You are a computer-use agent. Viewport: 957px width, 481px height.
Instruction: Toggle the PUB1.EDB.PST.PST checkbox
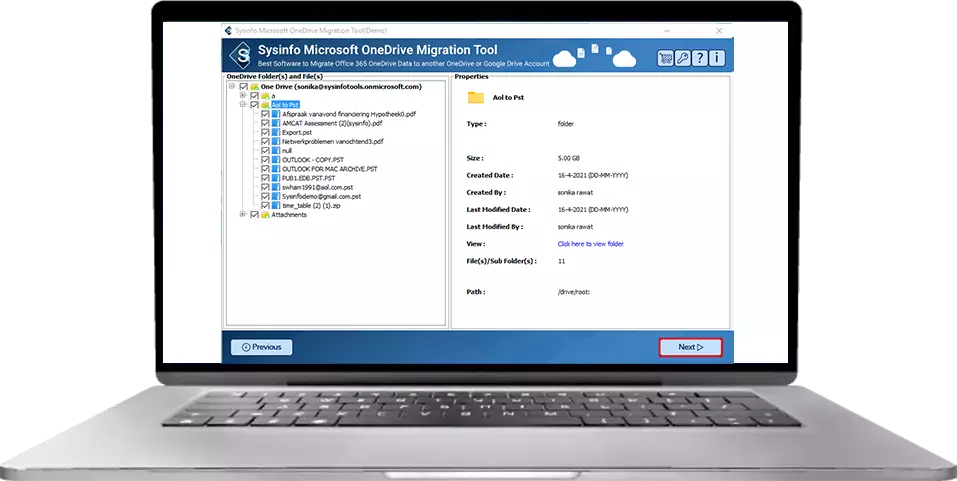265,178
